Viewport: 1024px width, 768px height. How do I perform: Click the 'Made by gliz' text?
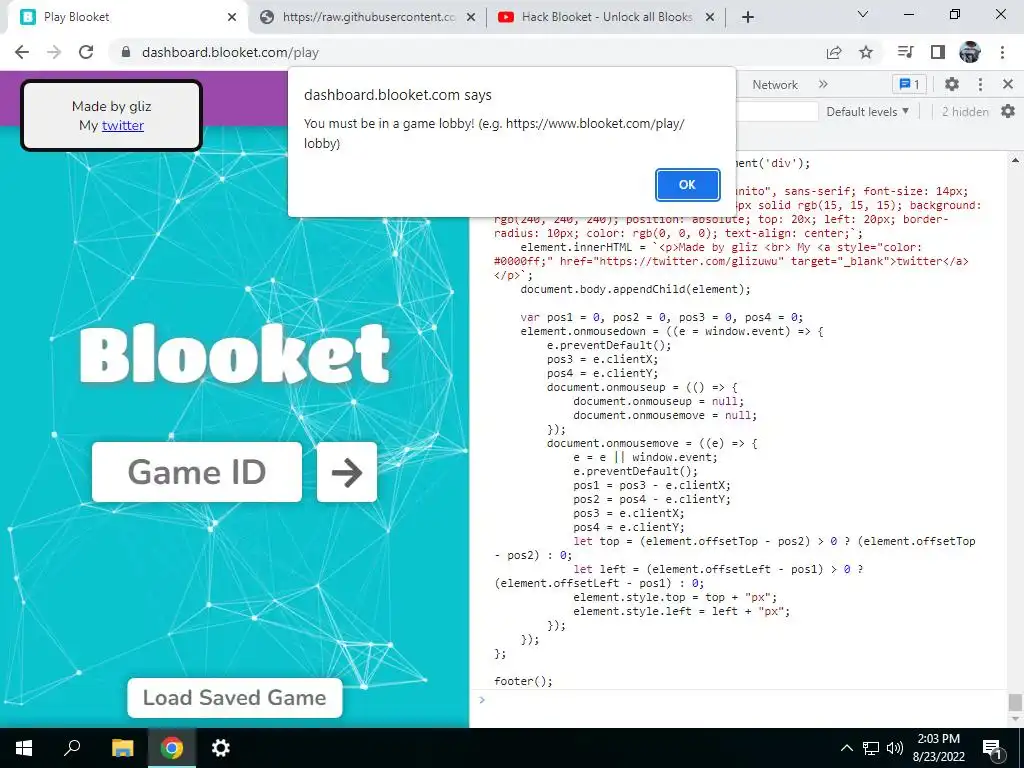[x=112, y=106]
